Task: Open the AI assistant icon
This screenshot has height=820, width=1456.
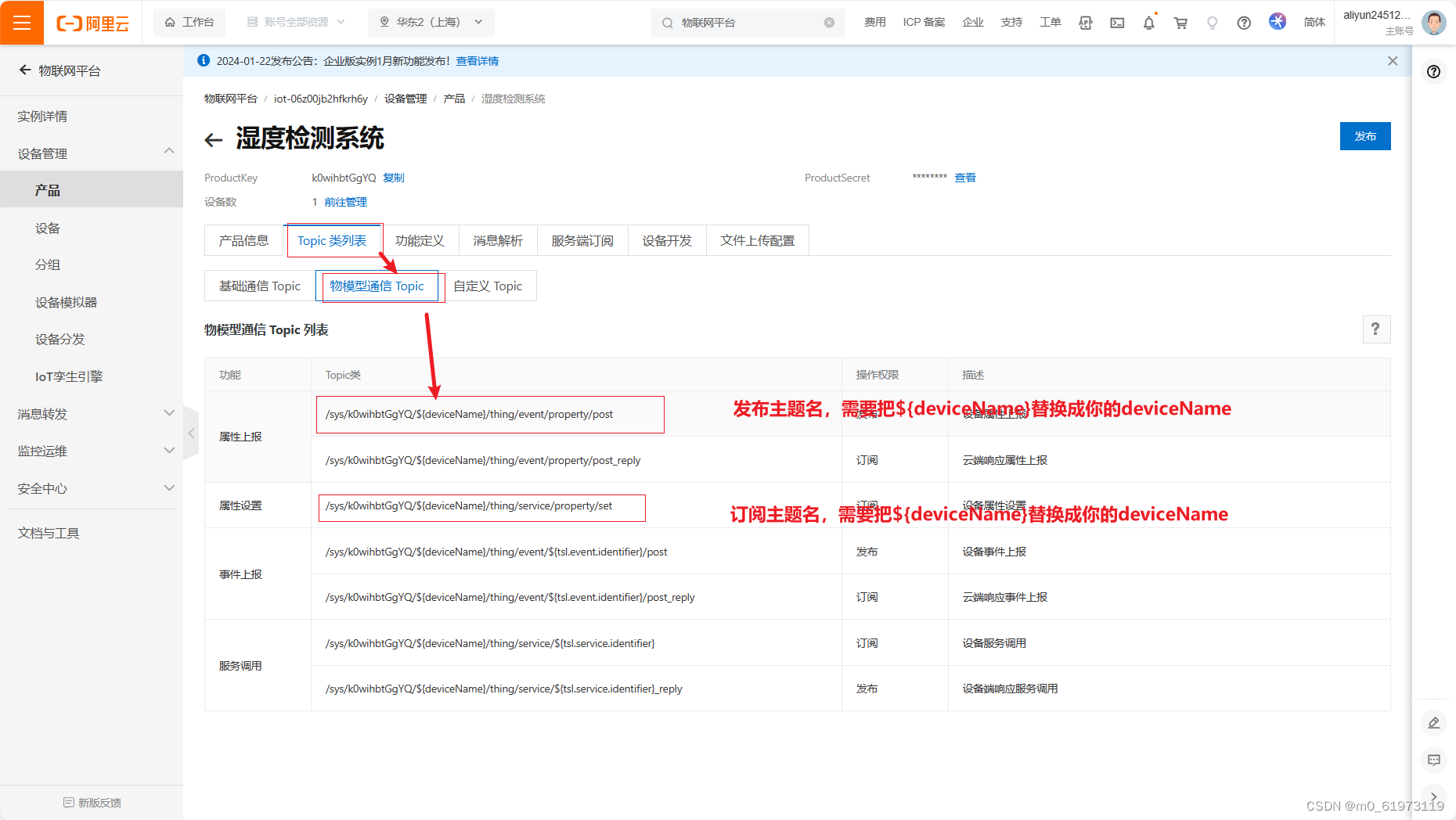Action: coord(1278,21)
